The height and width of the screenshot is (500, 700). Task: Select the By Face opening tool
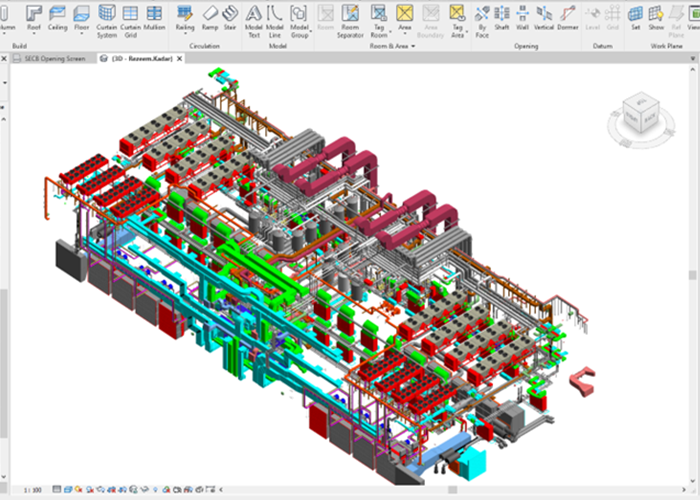[x=482, y=21]
